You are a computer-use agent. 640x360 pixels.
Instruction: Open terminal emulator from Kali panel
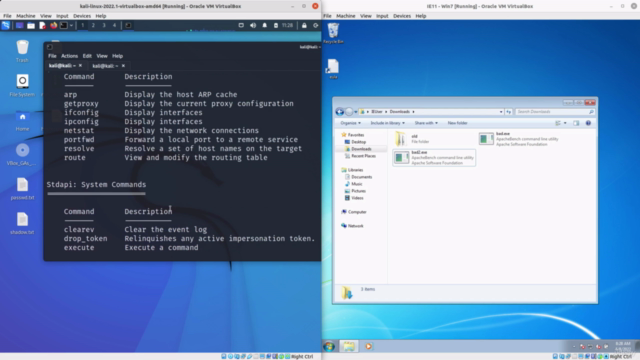click(x=64, y=25)
